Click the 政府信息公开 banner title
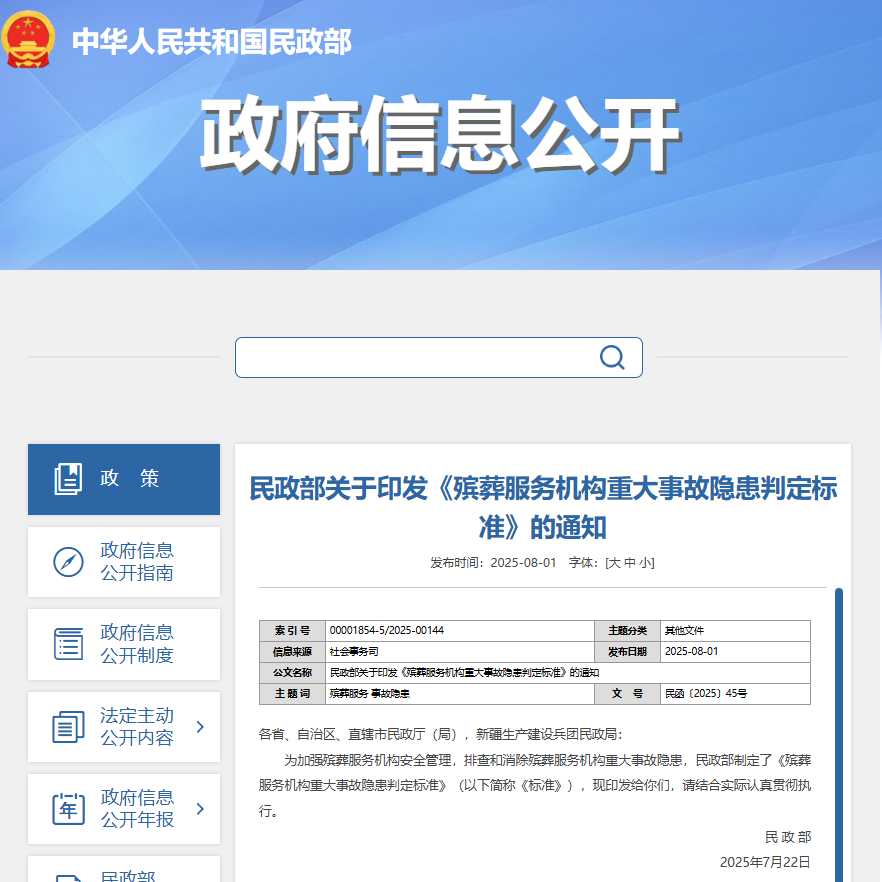The image size is (882, 882). point(440,130)
